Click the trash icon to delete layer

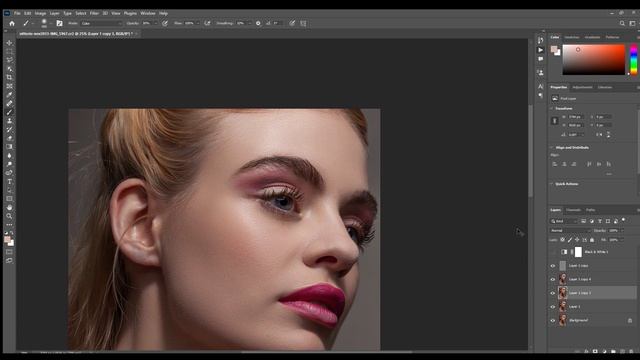pos(631,351)
